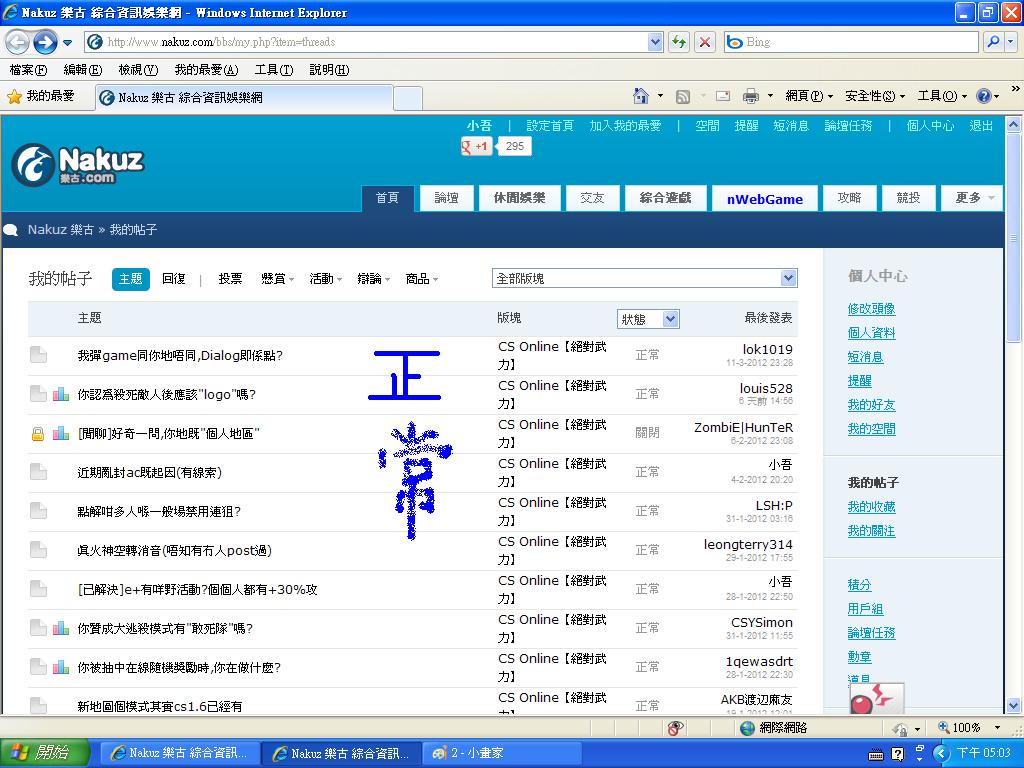Image resolution: width=1024 pixels, height=768 pixels.
Task: Open the 我的最愛(A) menu
Action: [206, 70]
